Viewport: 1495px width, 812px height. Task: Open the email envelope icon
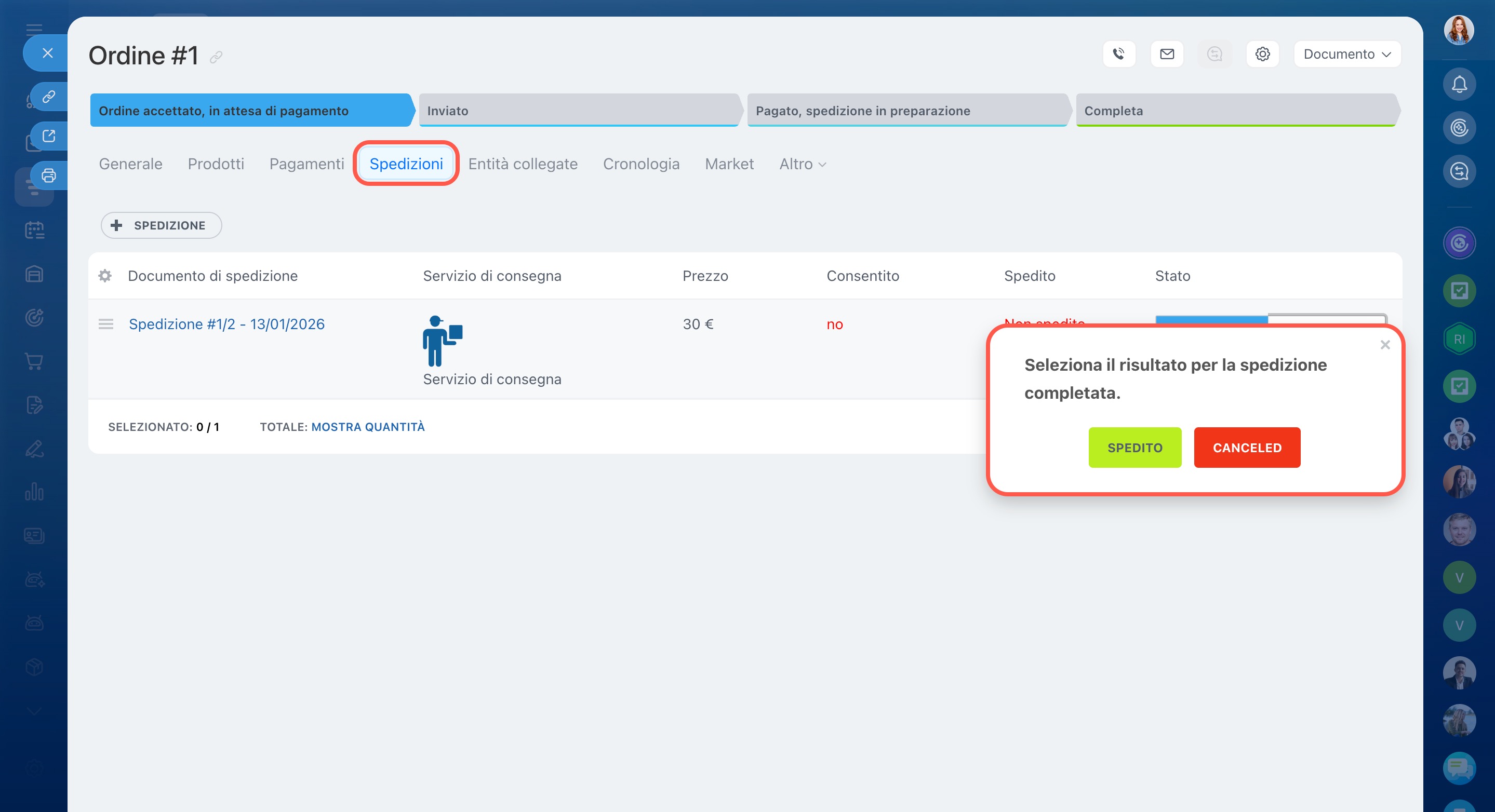(x=1167, y=54)
